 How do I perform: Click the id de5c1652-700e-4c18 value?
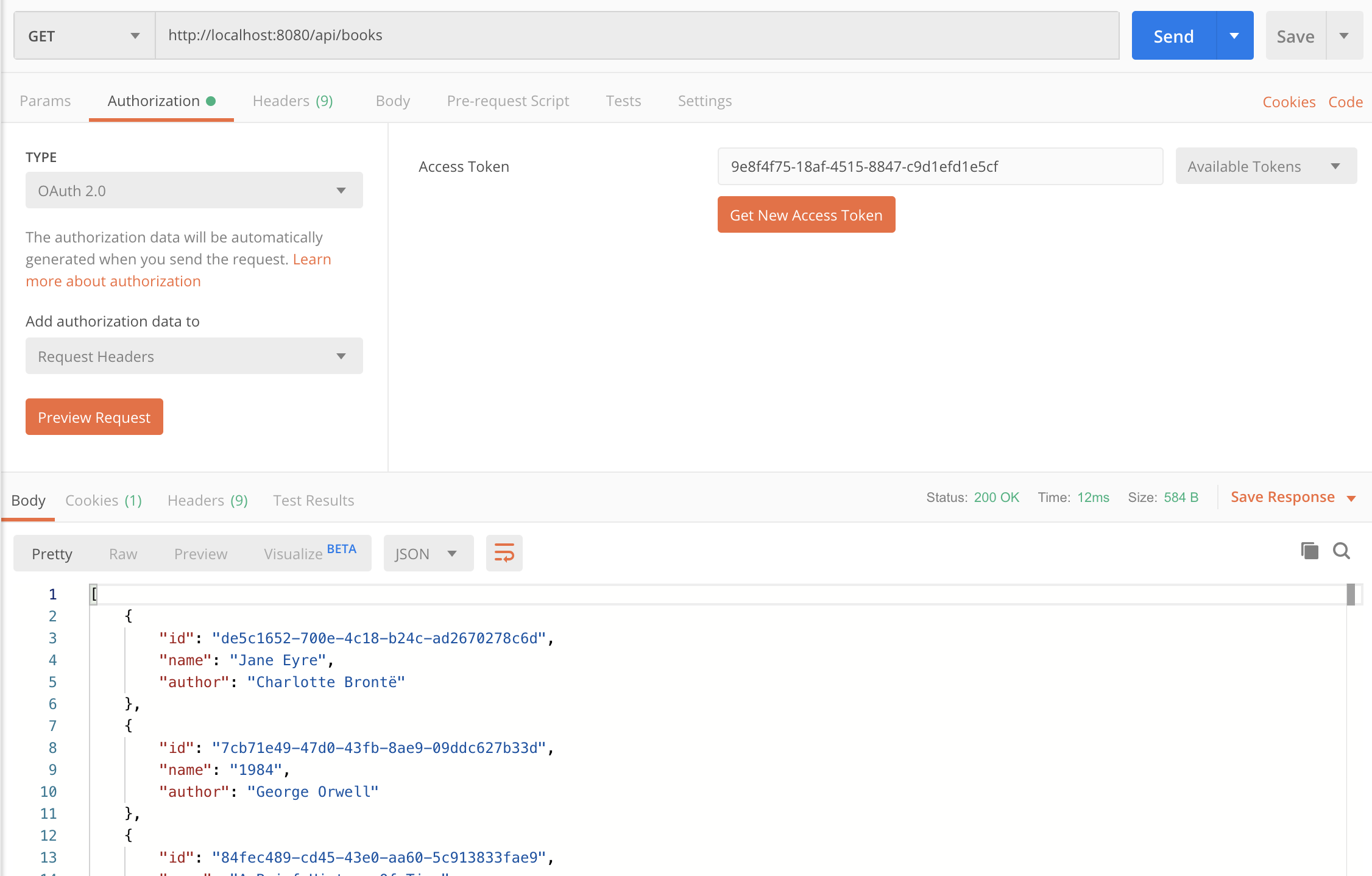point(379,638)
